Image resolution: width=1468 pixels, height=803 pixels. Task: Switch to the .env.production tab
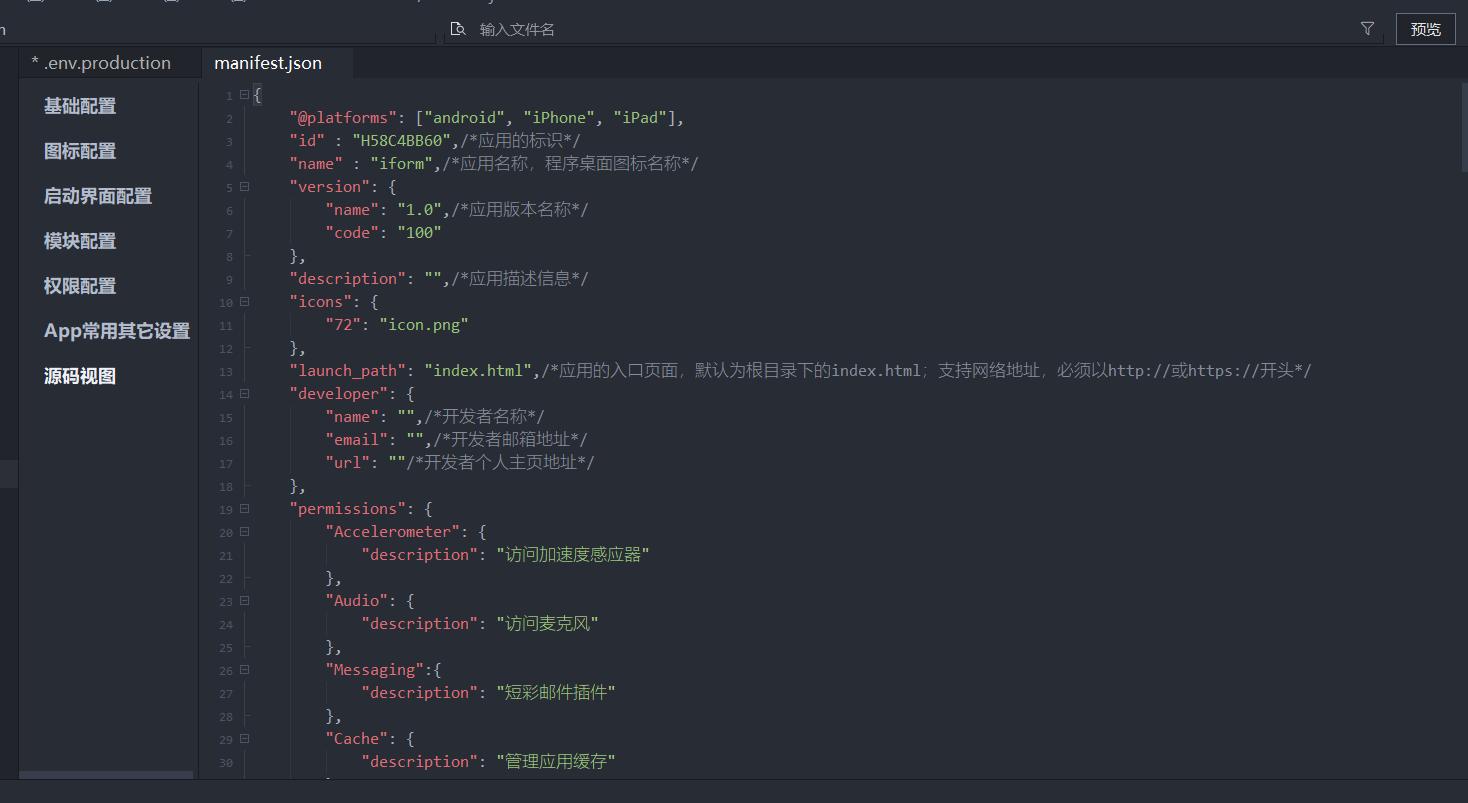click(x=101, y=63)
